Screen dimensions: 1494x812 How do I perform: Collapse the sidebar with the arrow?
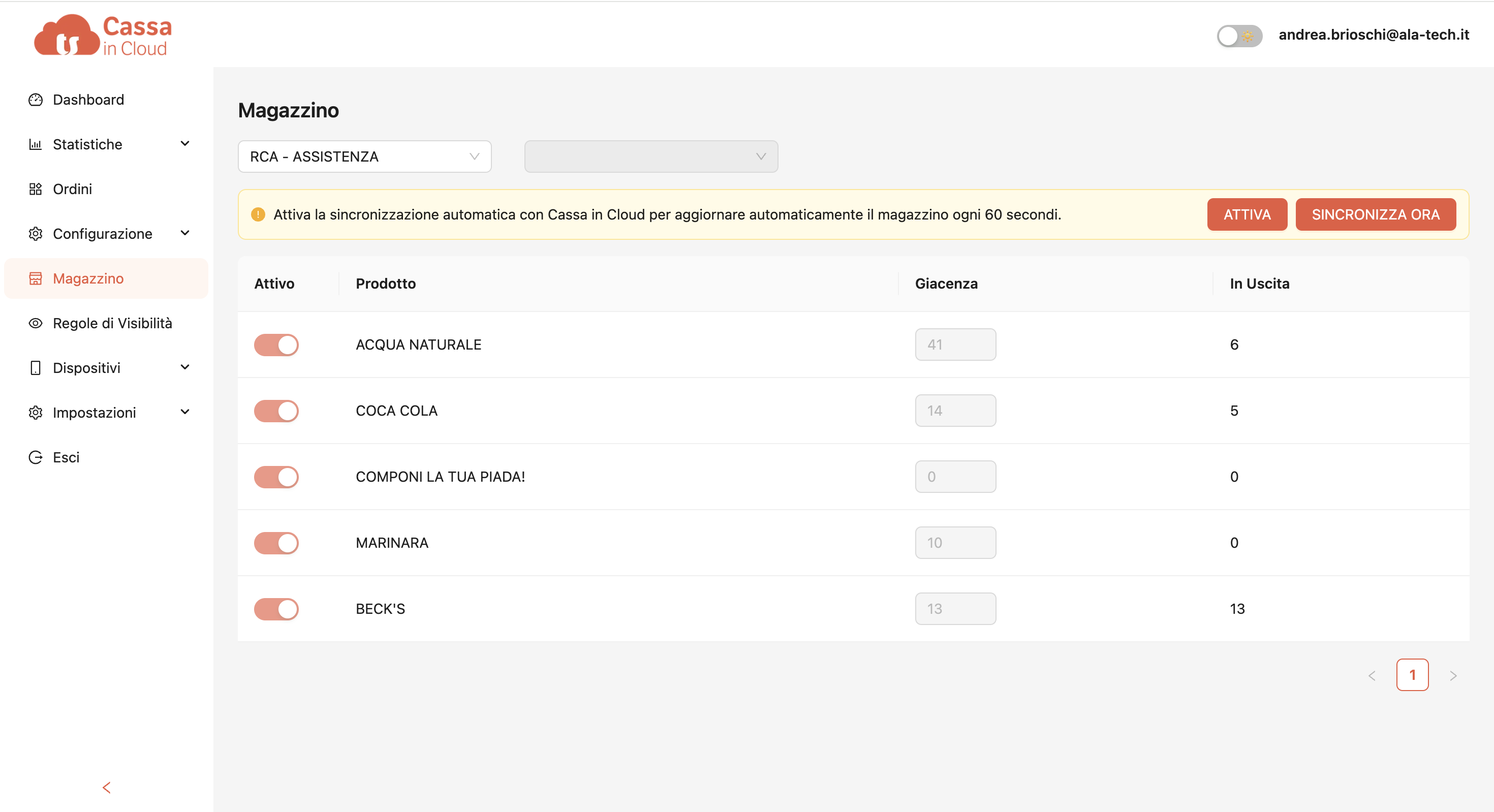click(x=106, y=787)
